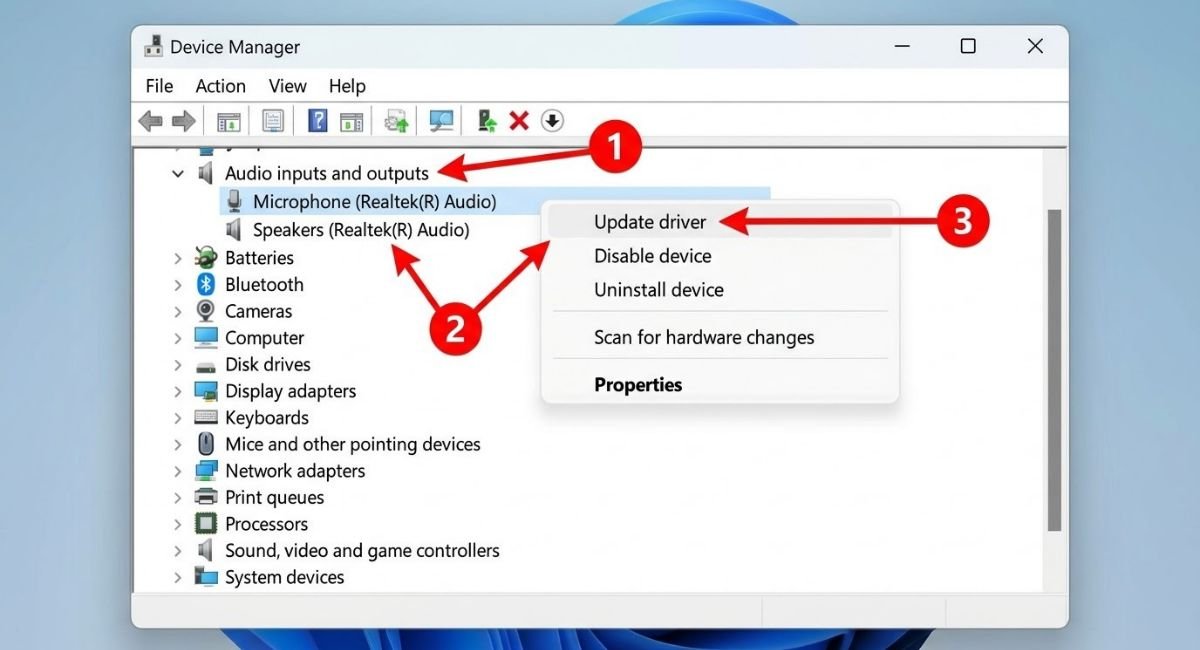Click the Scan for hardware changes monitor icon
This screenshot has height=650, width=1200.
(x=441, y=122)
